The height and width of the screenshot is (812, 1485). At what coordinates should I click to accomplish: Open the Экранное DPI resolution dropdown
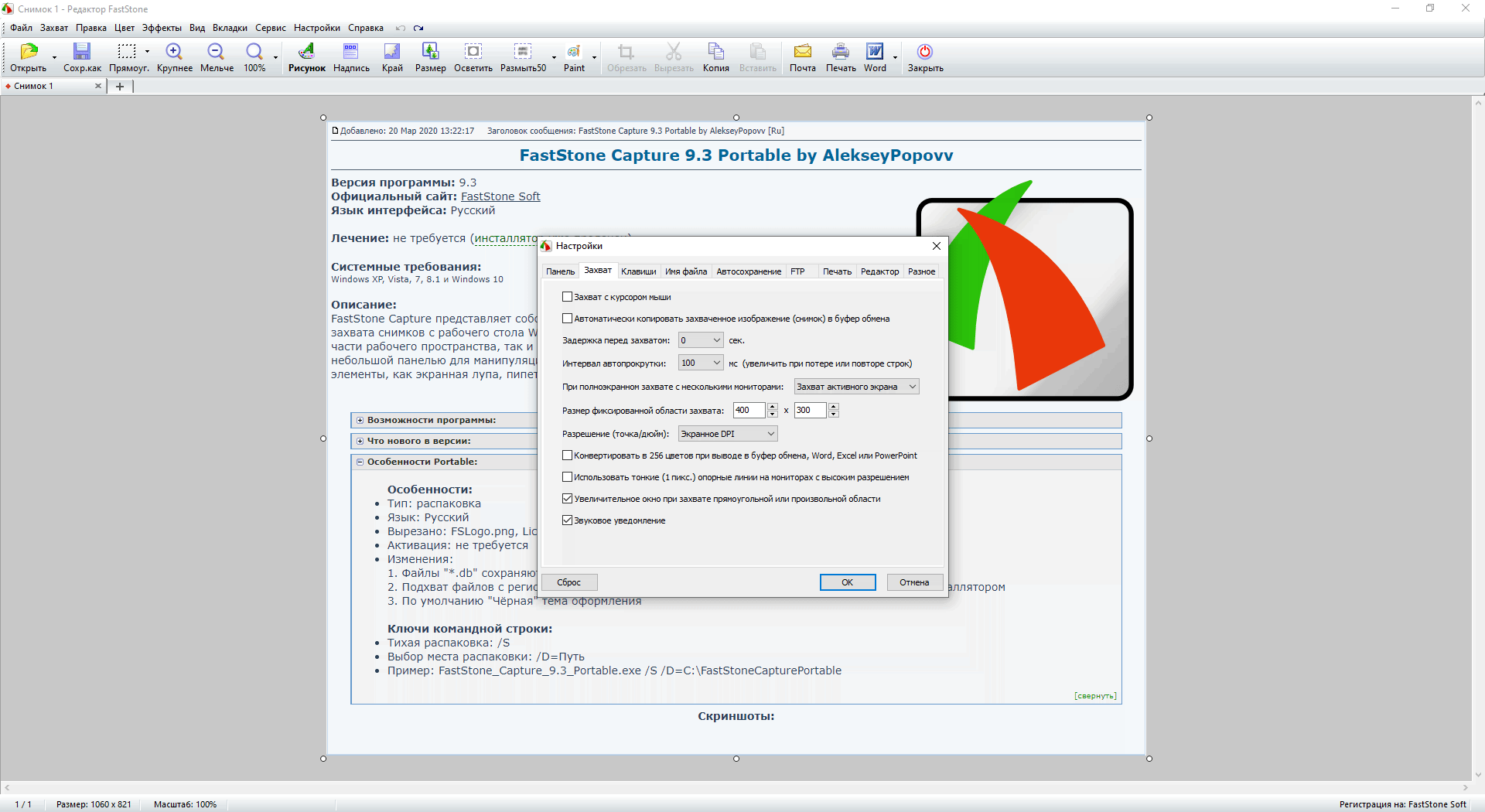[x=728, y=434]
